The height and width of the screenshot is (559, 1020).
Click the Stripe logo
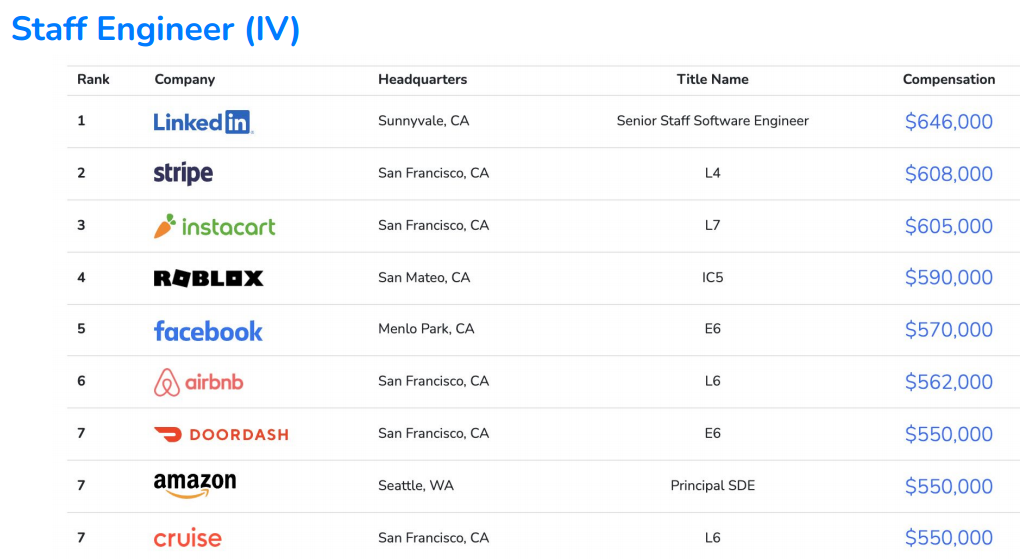coord(183,174)
